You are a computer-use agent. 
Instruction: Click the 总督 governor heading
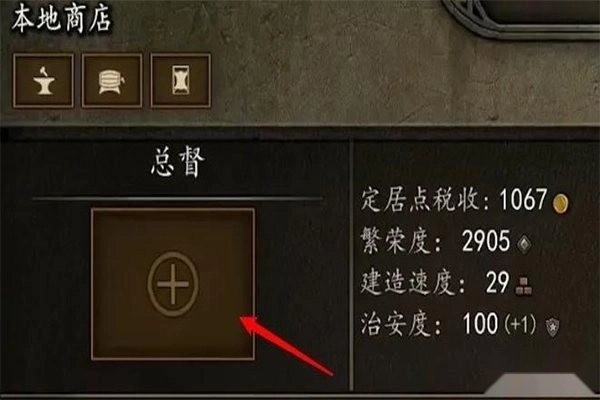pos(178,163)
